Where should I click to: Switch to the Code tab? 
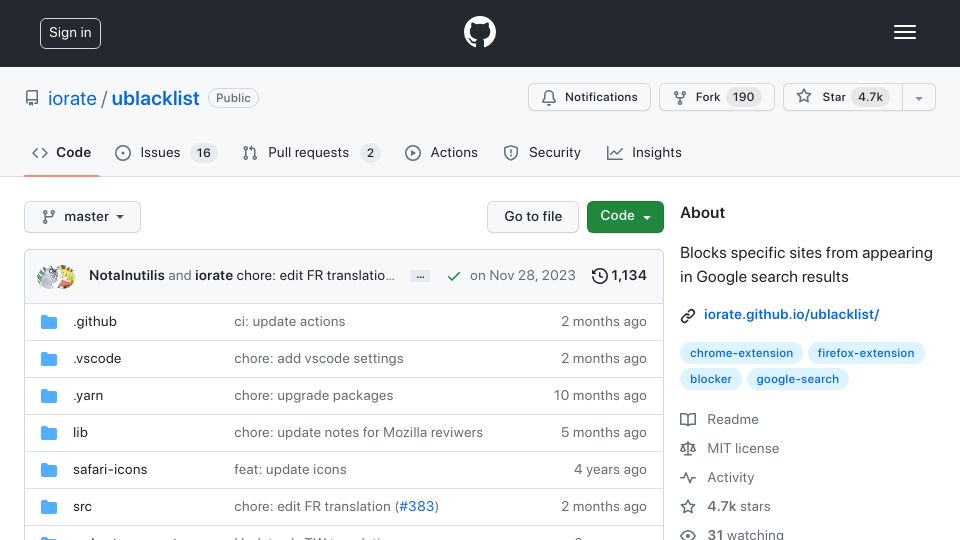click(x=61, y=152)
